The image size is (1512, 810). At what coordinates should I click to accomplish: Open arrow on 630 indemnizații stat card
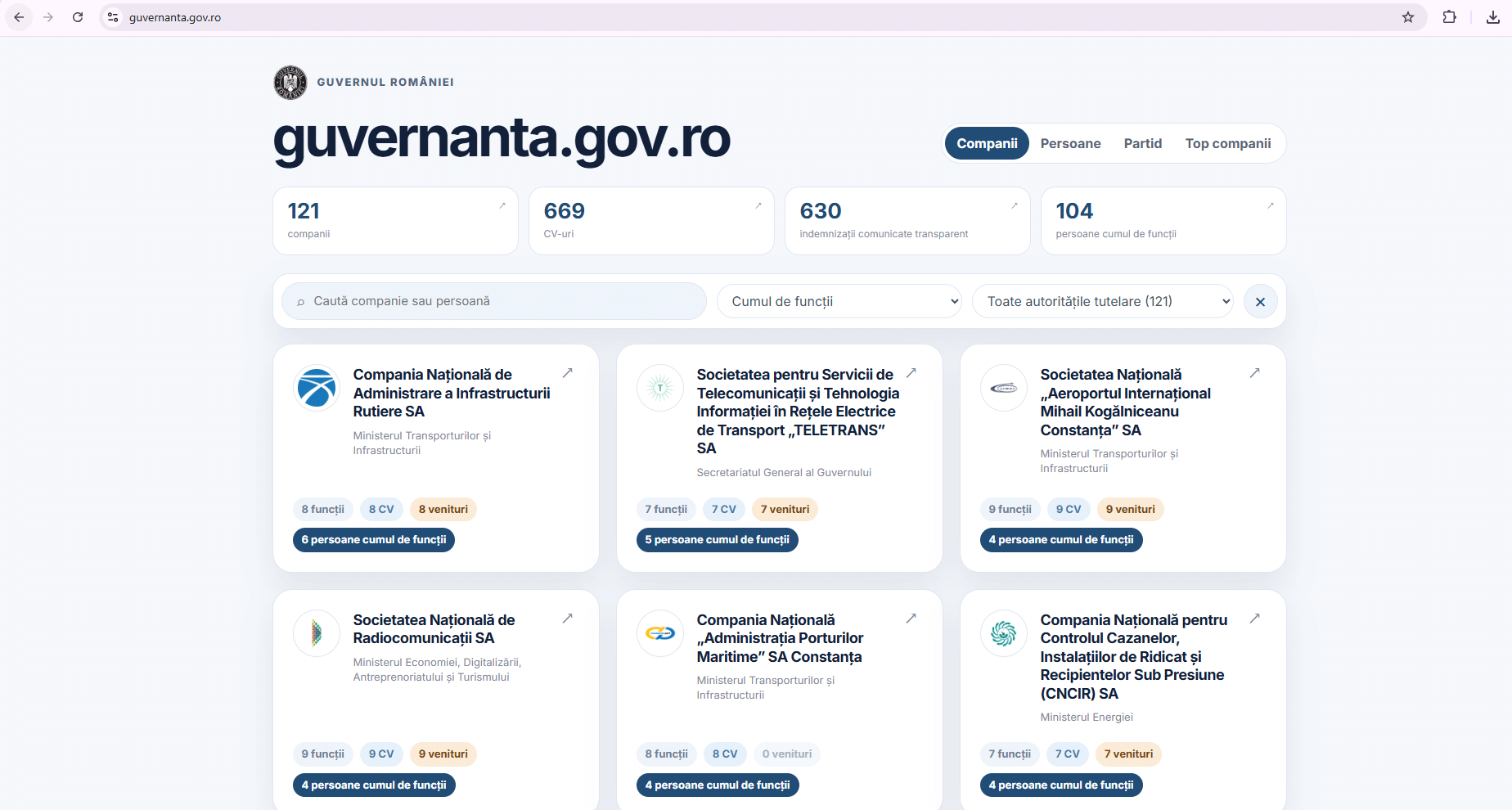[1015, 205]
